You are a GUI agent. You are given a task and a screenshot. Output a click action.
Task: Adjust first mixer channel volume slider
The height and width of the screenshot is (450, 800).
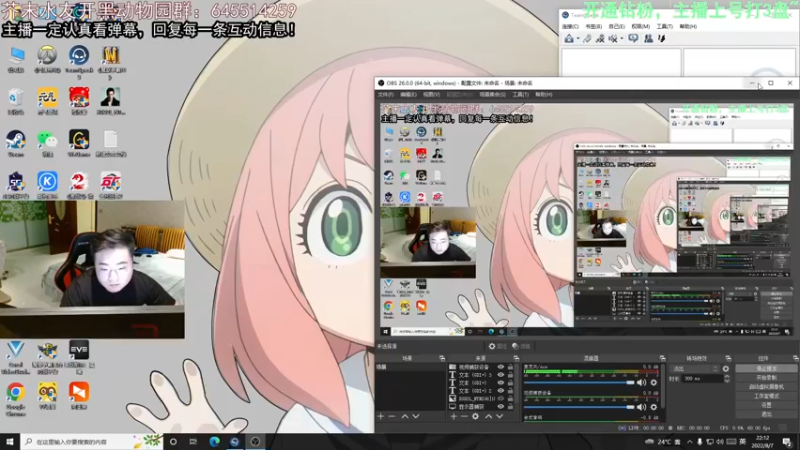point(579,383)
